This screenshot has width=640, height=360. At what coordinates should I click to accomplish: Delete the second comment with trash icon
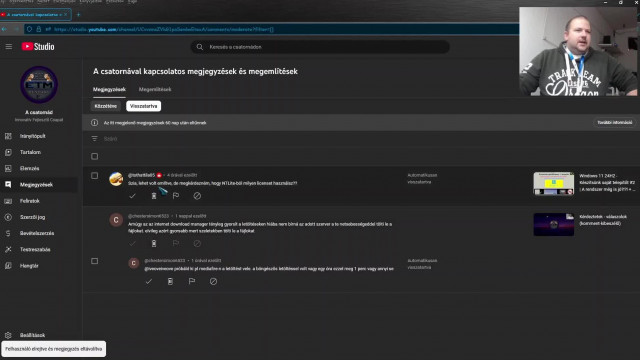[x=154, y=243]
